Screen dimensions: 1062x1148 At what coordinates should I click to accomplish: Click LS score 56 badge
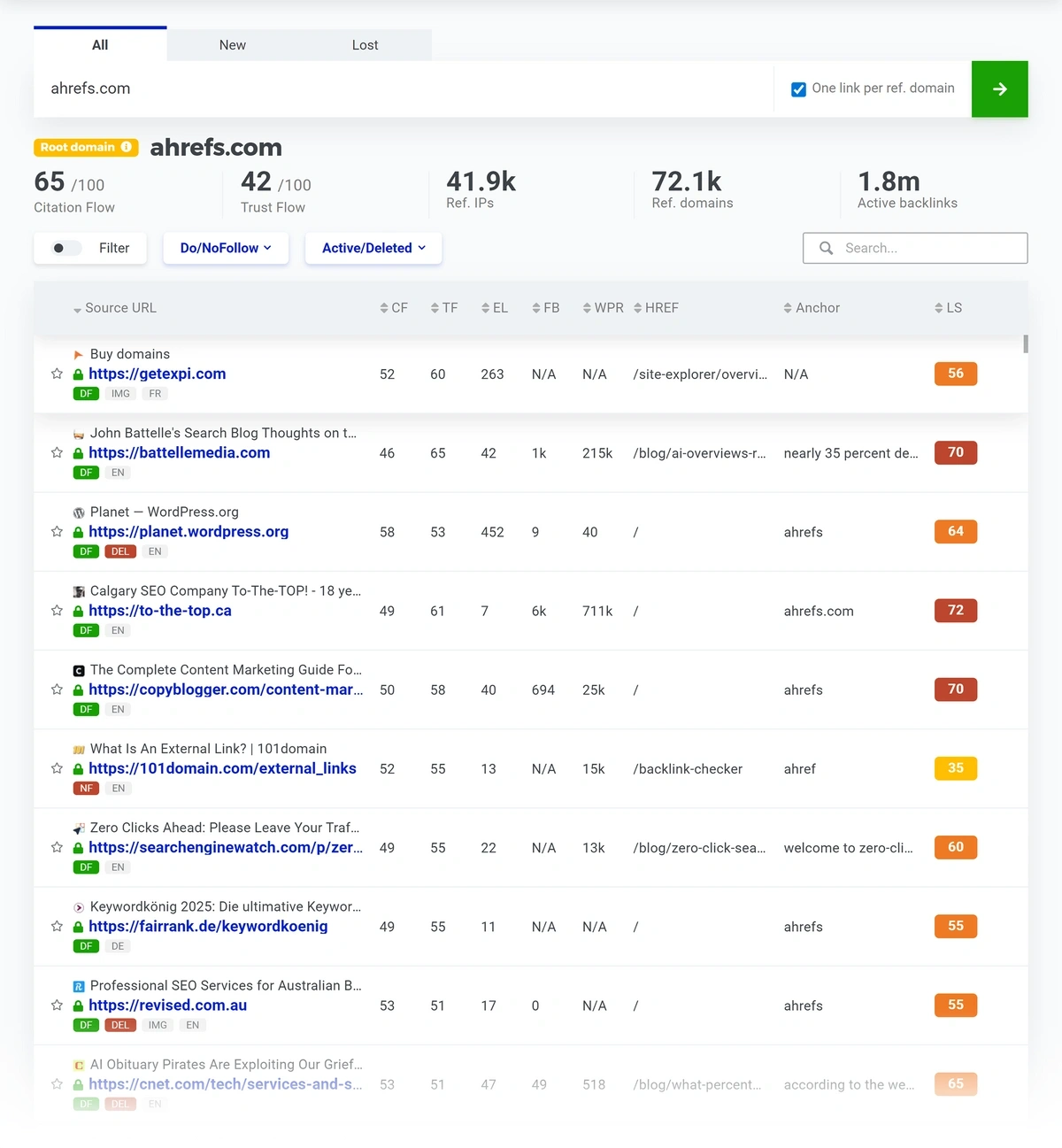coord(956,374)
